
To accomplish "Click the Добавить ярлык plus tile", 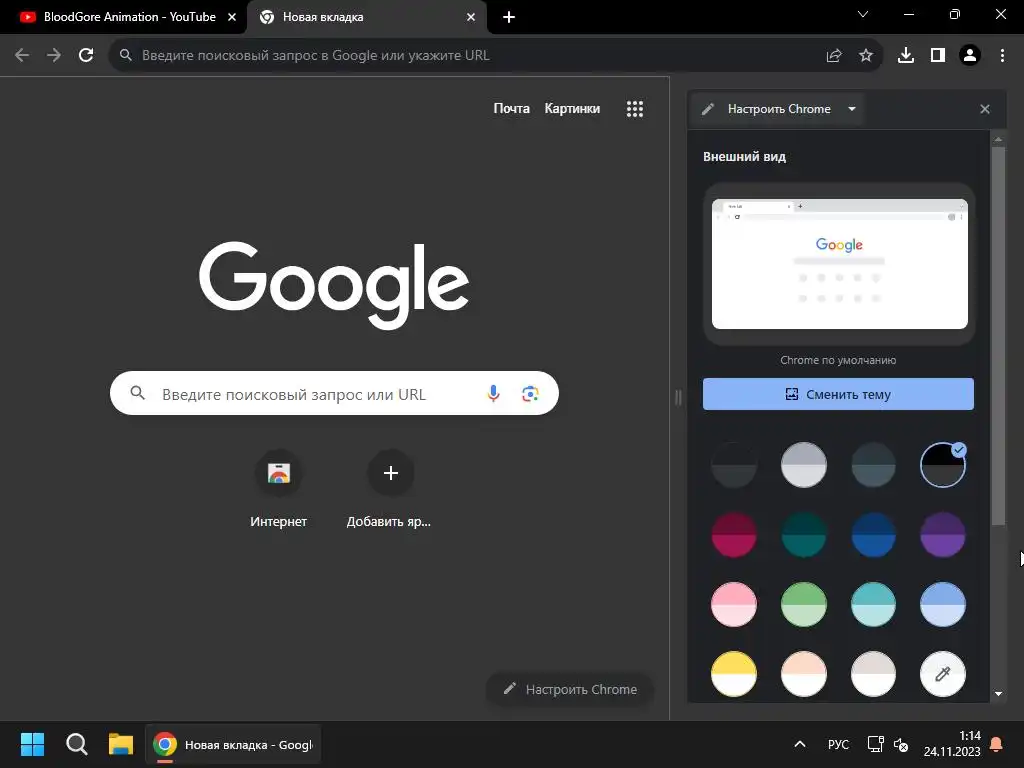I will (x=391, y=490).
